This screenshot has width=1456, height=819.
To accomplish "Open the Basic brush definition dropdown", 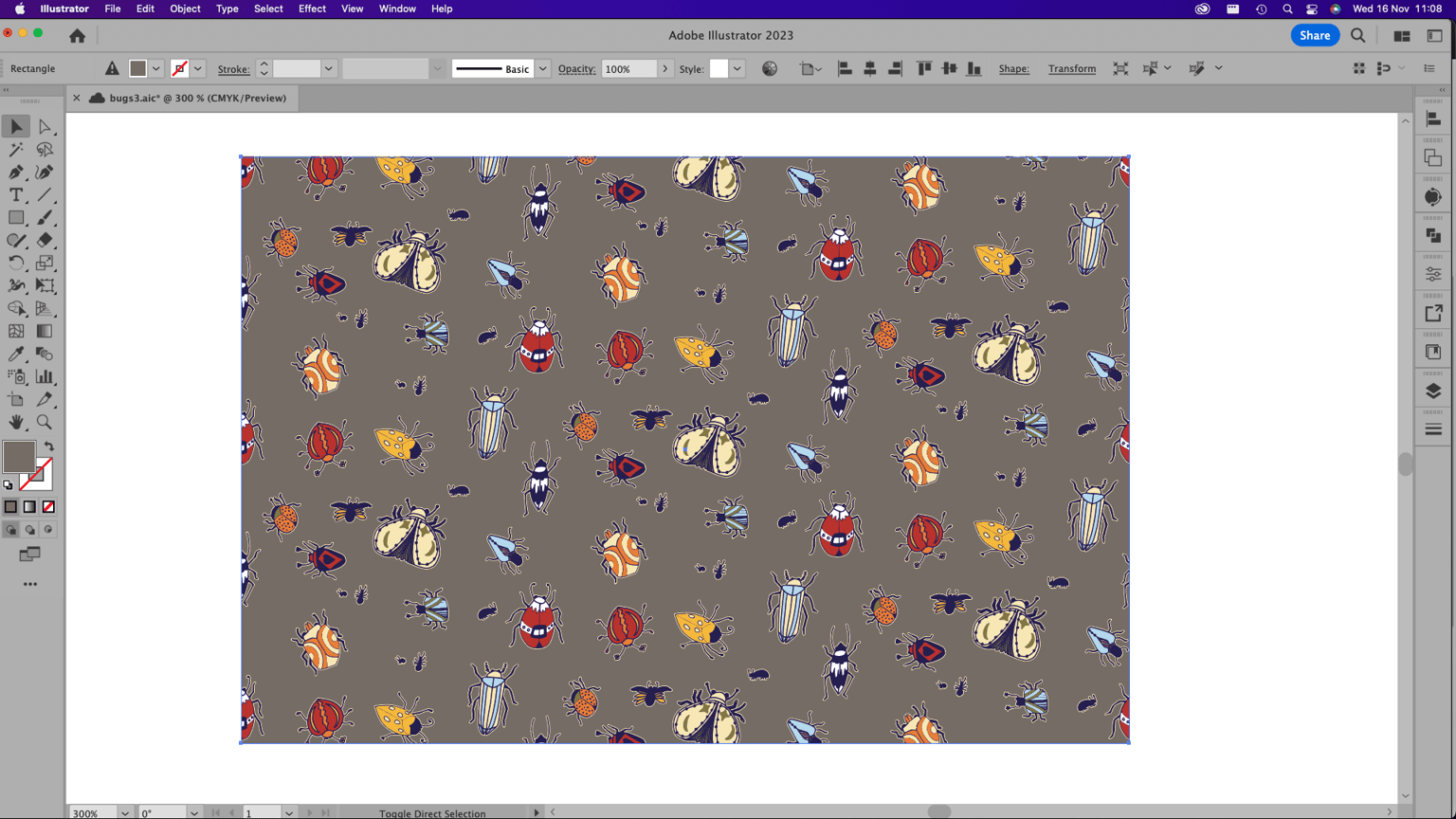I will pos(543,68).
